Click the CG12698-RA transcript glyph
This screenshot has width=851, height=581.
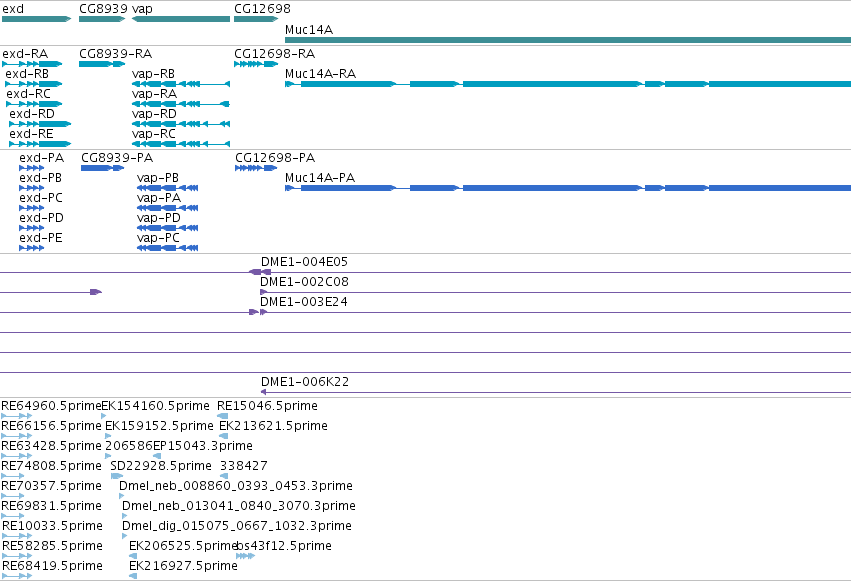pyautogui.click(x=256, y=64)
